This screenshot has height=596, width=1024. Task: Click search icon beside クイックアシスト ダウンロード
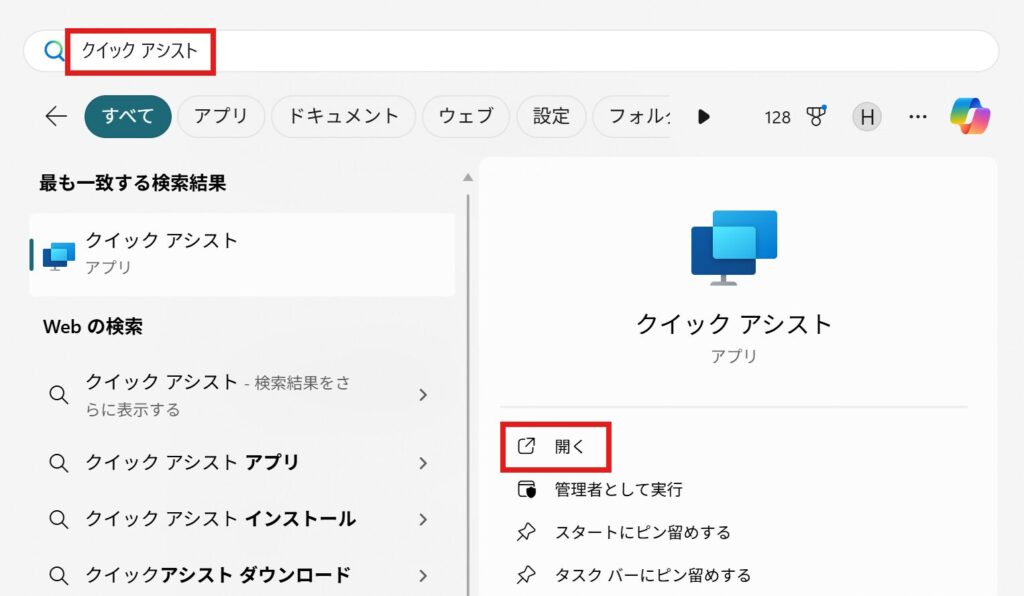[x=59, y=576]
